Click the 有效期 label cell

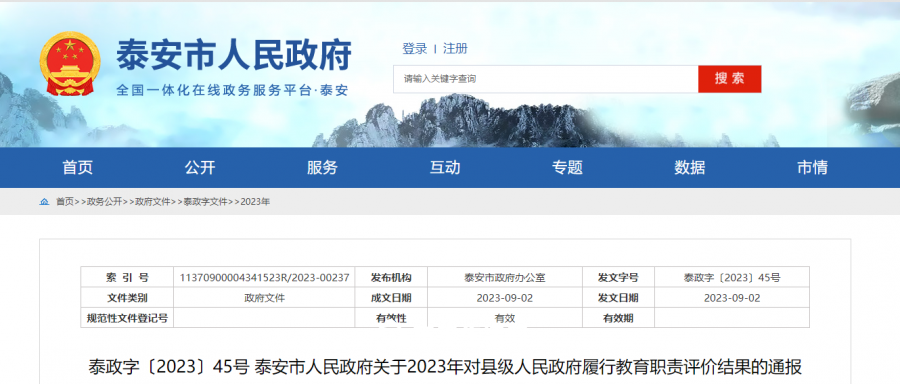(618, 318)
